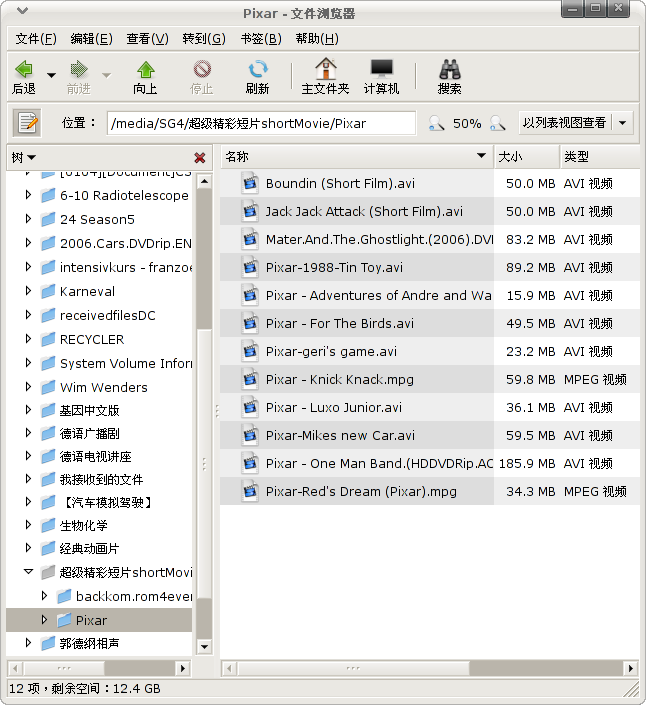Select 郭德纲相声 folder in the tree
The image size is (646, 705).
tap(89, 643)
